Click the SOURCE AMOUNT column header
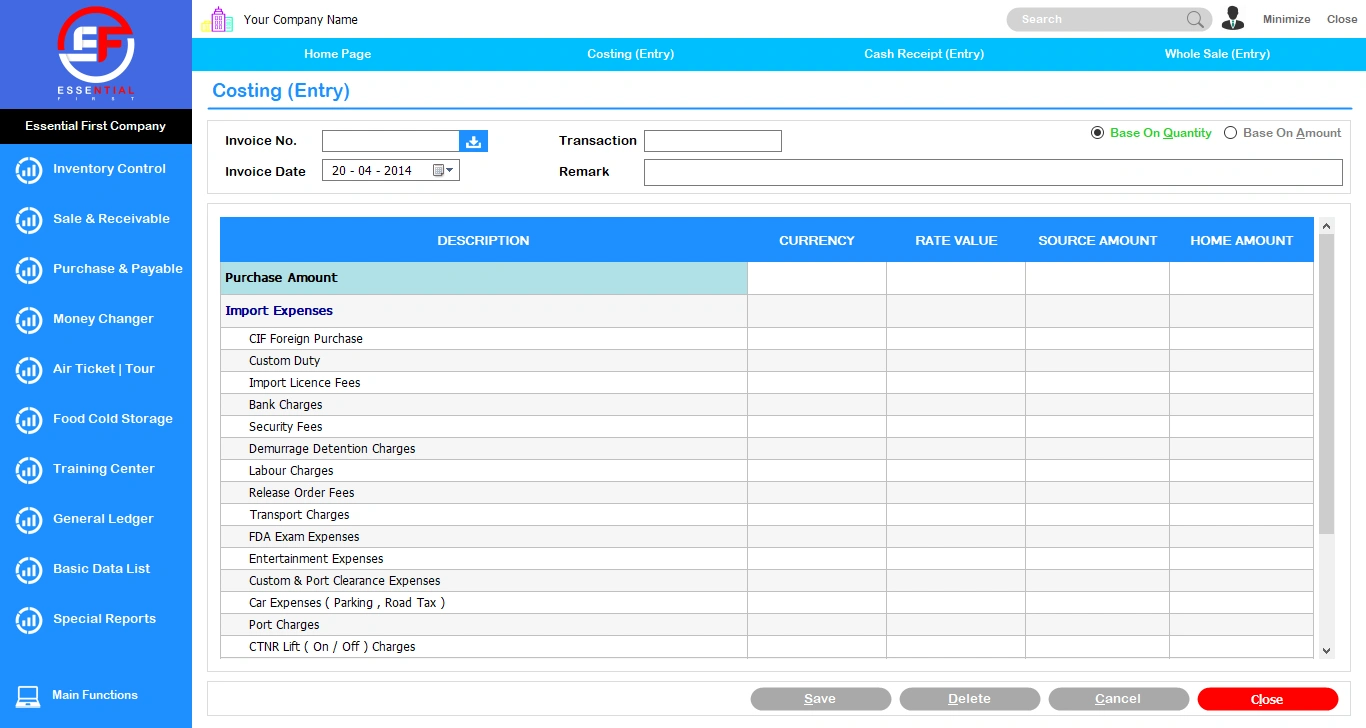This screenshot has width=1366, height=728. (1098, 240)
